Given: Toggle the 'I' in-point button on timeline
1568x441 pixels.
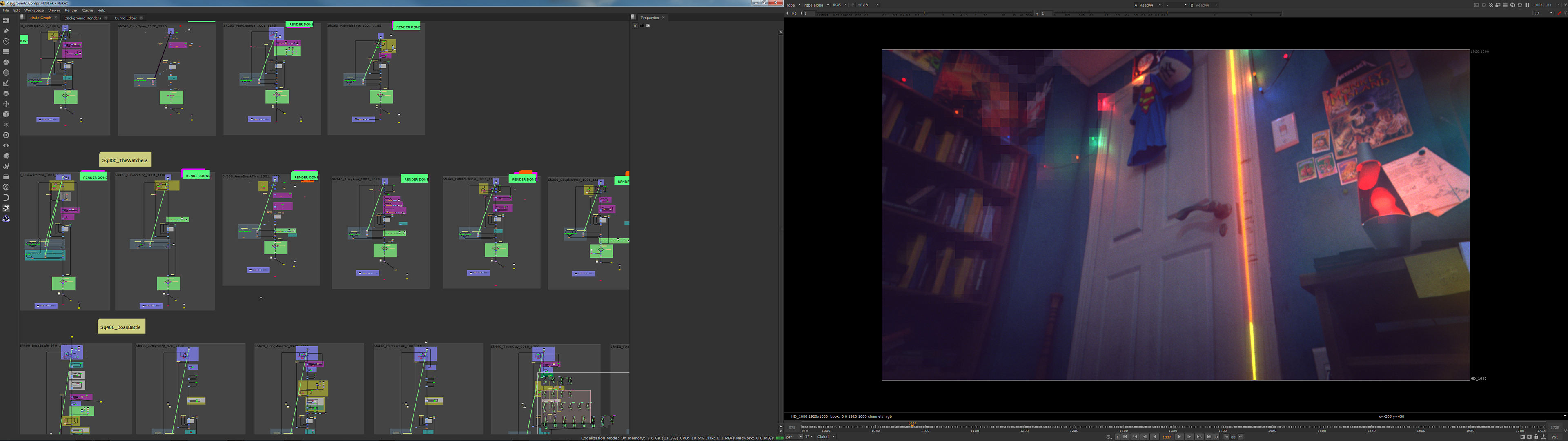Looking at the screenshot, I should pyautogui.click(x=1118, y=437).
